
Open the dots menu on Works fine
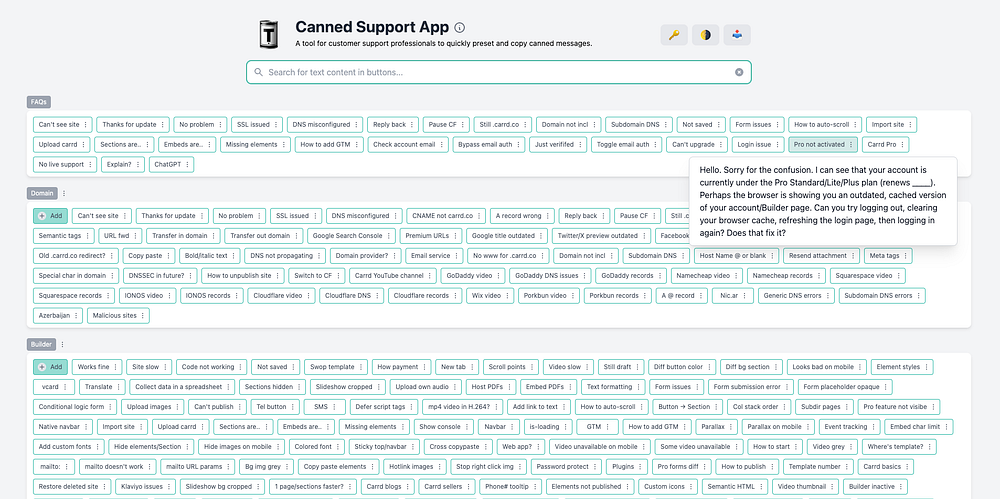click(115, 367)
